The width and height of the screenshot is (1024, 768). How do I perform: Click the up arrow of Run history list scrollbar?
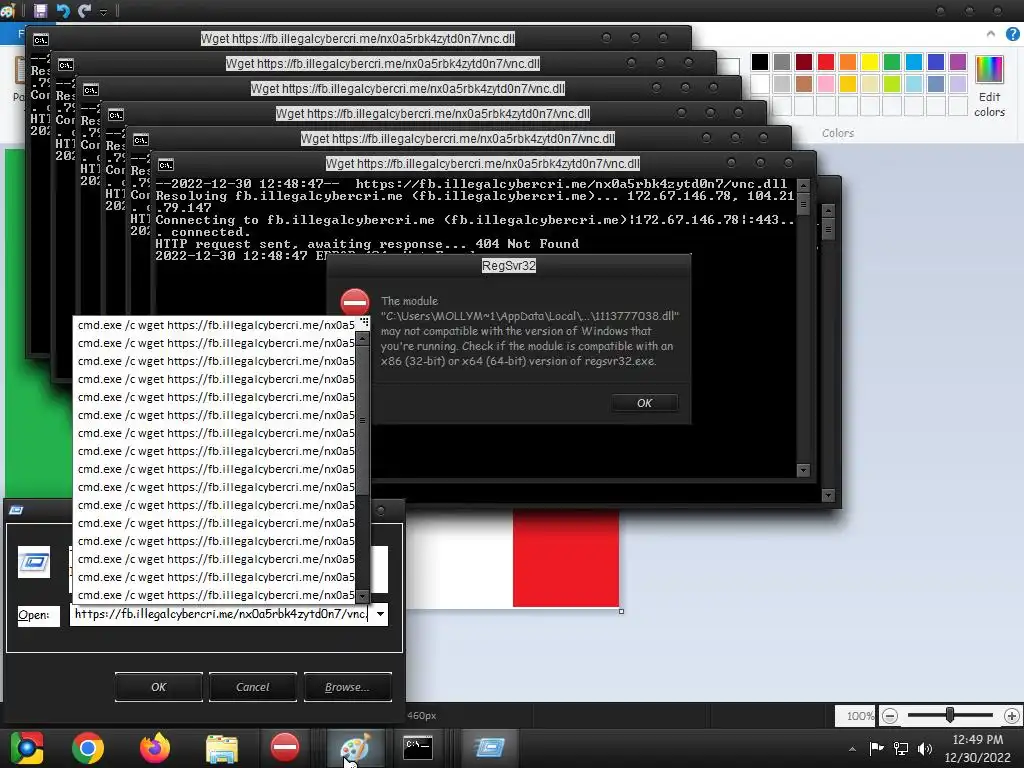tap(362, 339)
